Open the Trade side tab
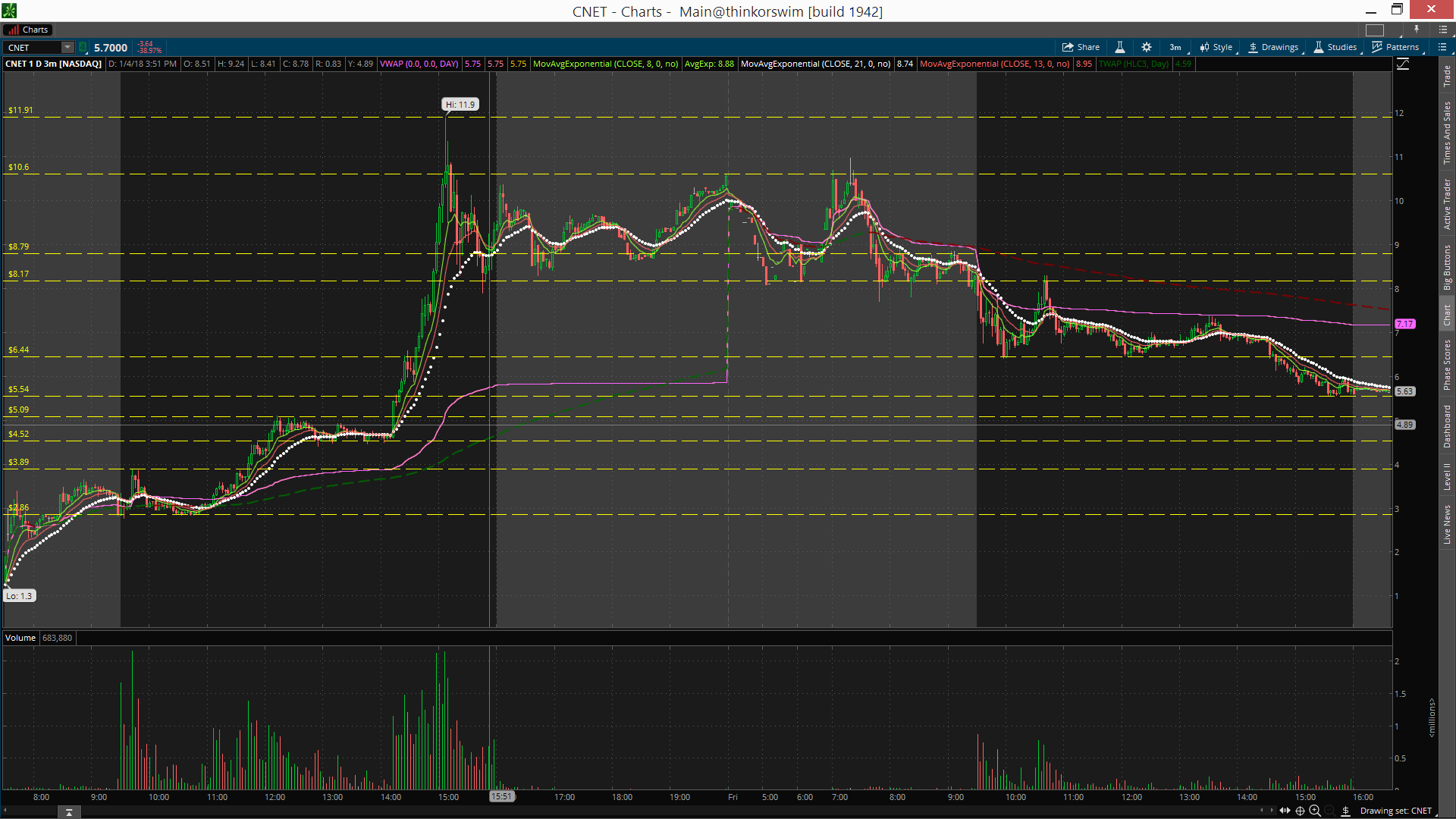Screen dimensions: 1456x819 point(1447,76)
